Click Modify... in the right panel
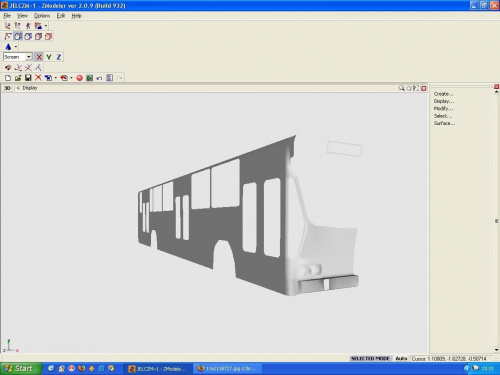The width and height of the screenshot is (500, 375). [443, 109]
